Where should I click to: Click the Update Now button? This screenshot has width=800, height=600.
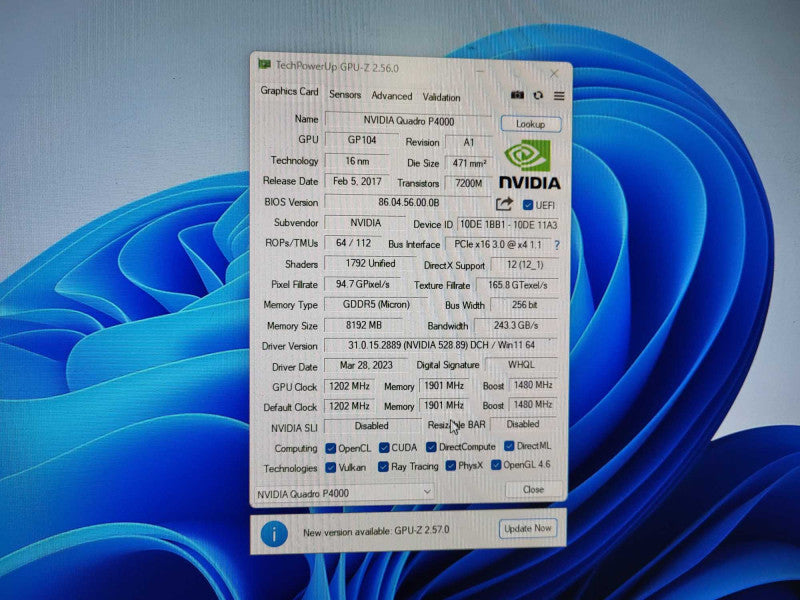click(x=528, y=529)
